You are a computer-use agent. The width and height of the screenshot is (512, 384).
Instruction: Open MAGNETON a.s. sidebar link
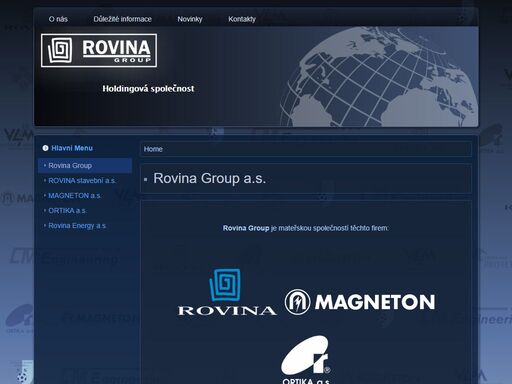click(x=75, y=196)
